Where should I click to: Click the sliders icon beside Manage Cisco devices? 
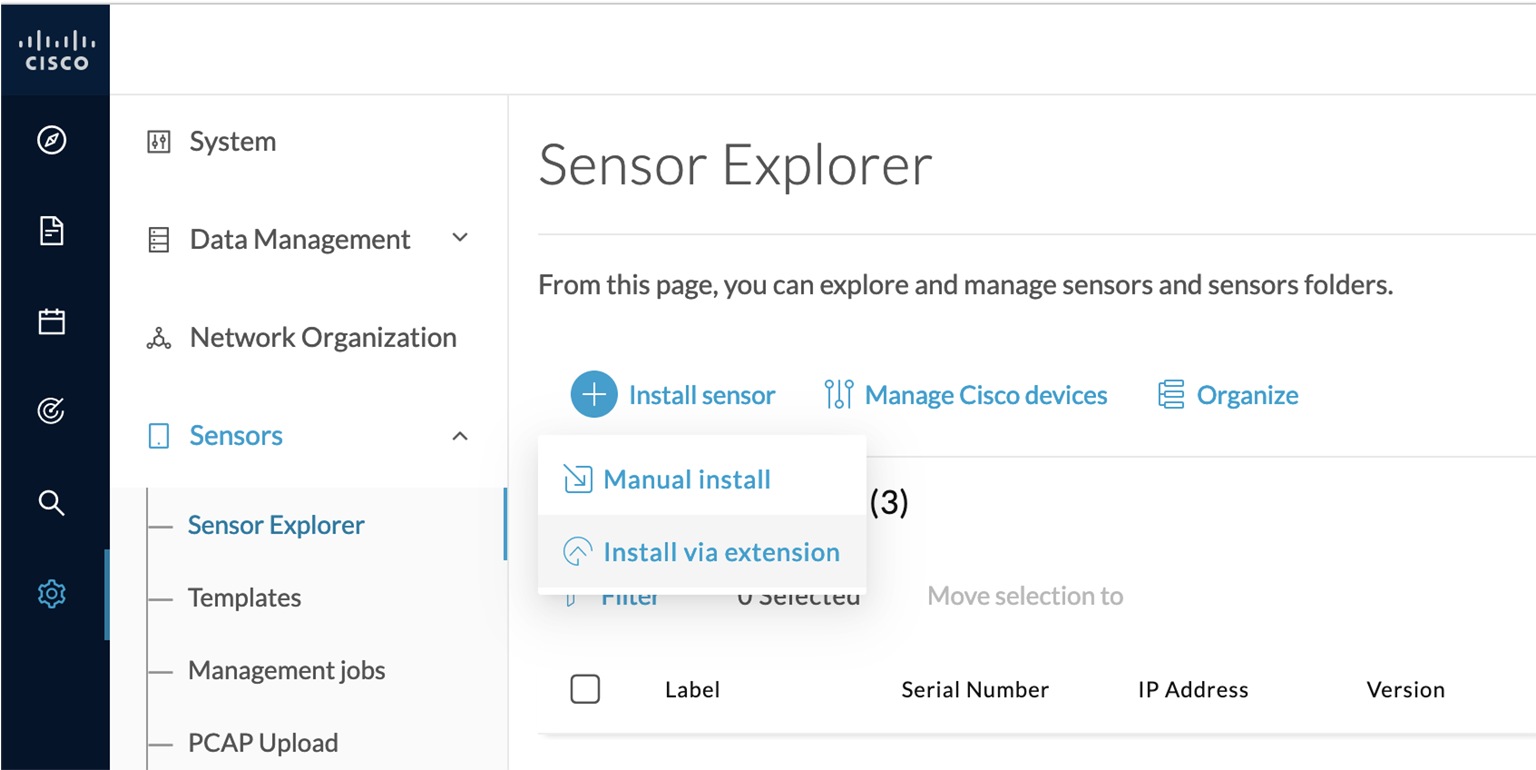pos(841,394)
